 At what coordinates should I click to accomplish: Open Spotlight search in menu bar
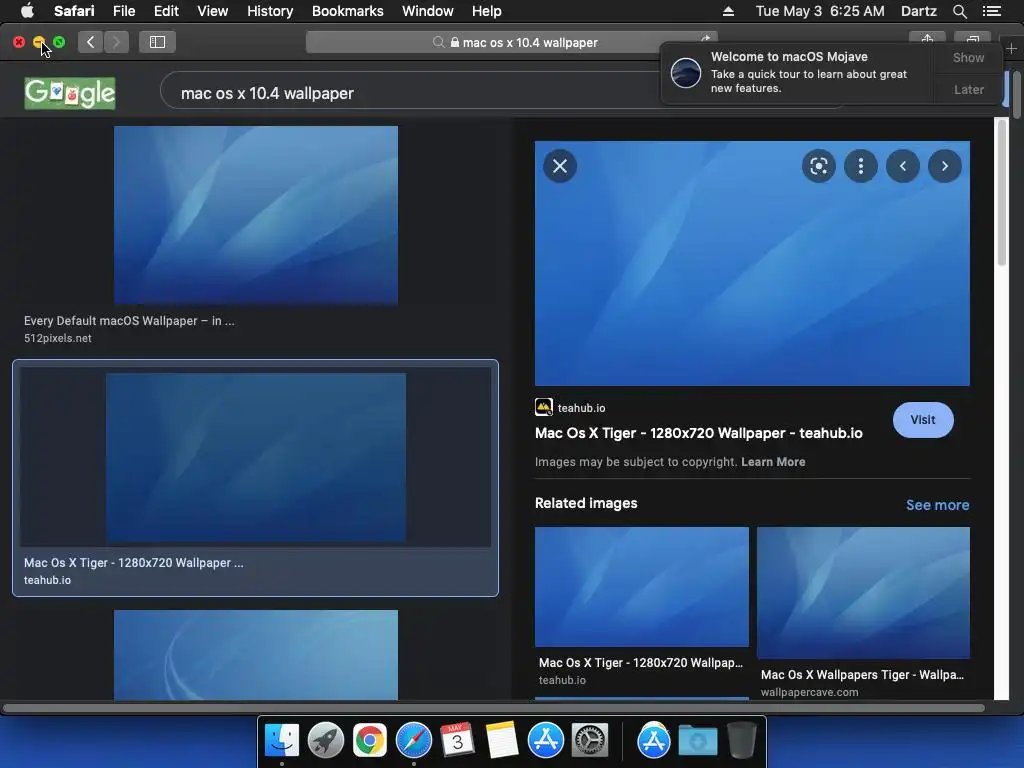[959, 11]
